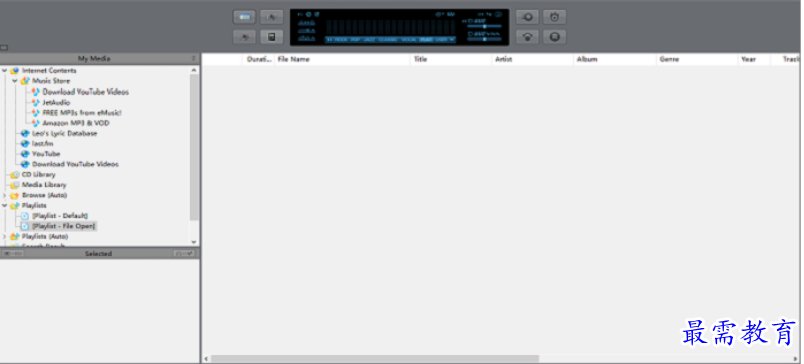Collapse the Internet Contents tree node
Viewport: 804px width, 364px height.
(x=5, y=71)
